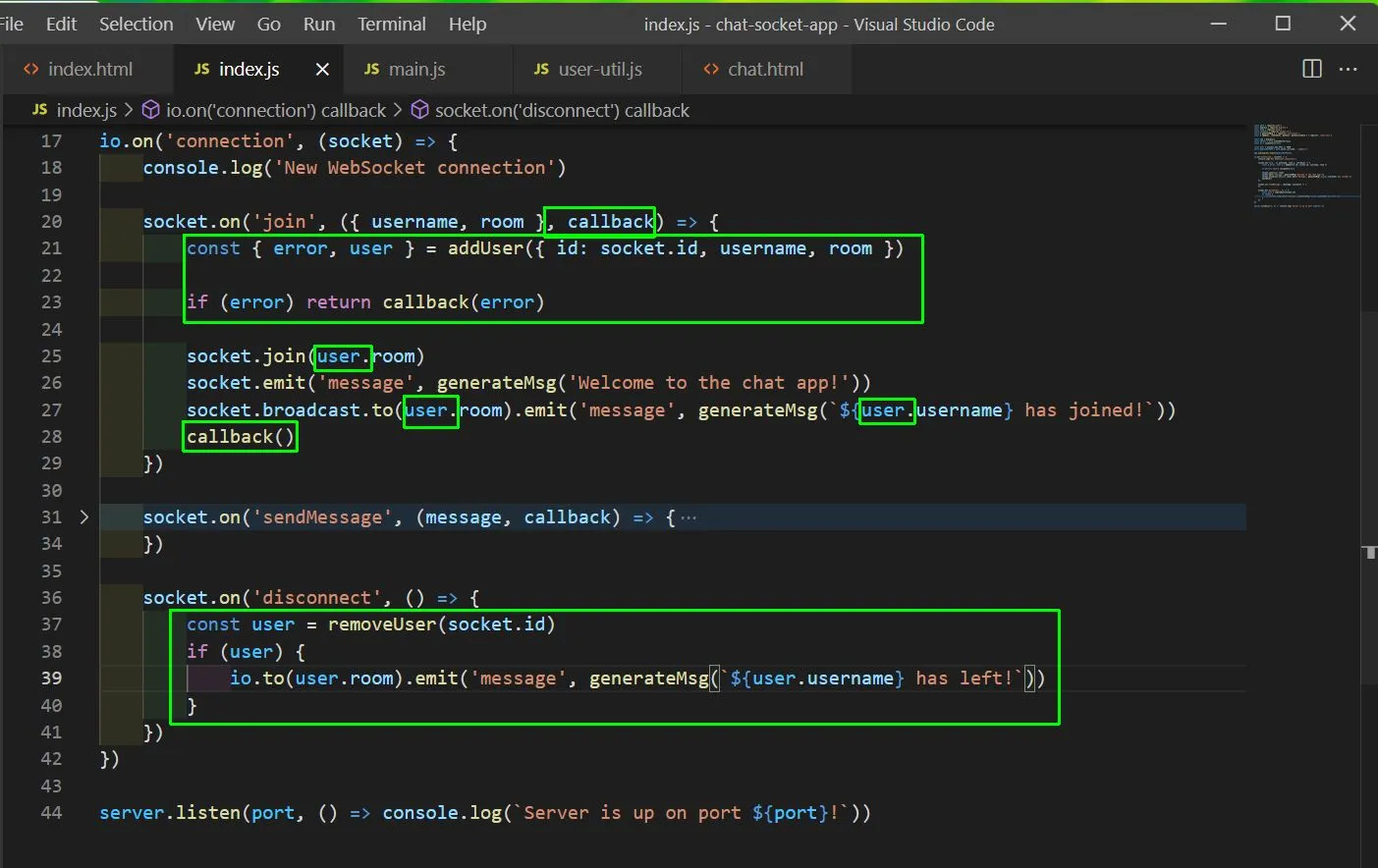Image resolution: width=1378 pixels, height=868 pixels.
Task: Click the socket.on('disconnect') callback breadcrumb
Action: pos(562,110)
